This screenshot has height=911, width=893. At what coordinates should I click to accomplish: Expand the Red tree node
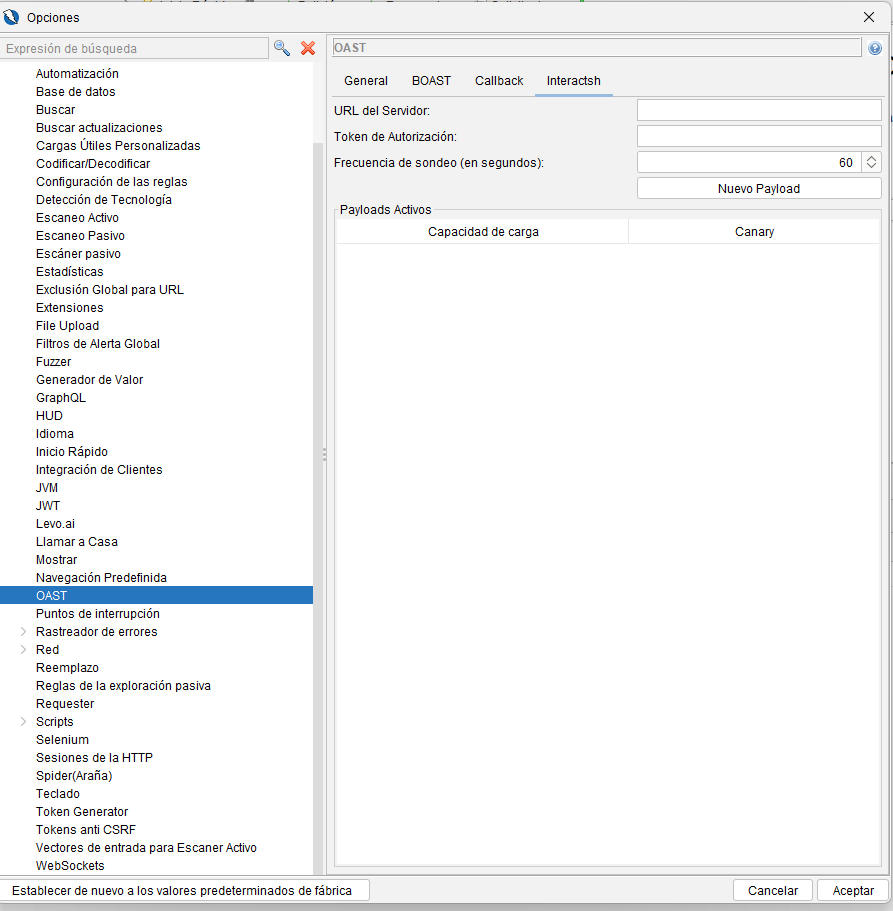24,650
